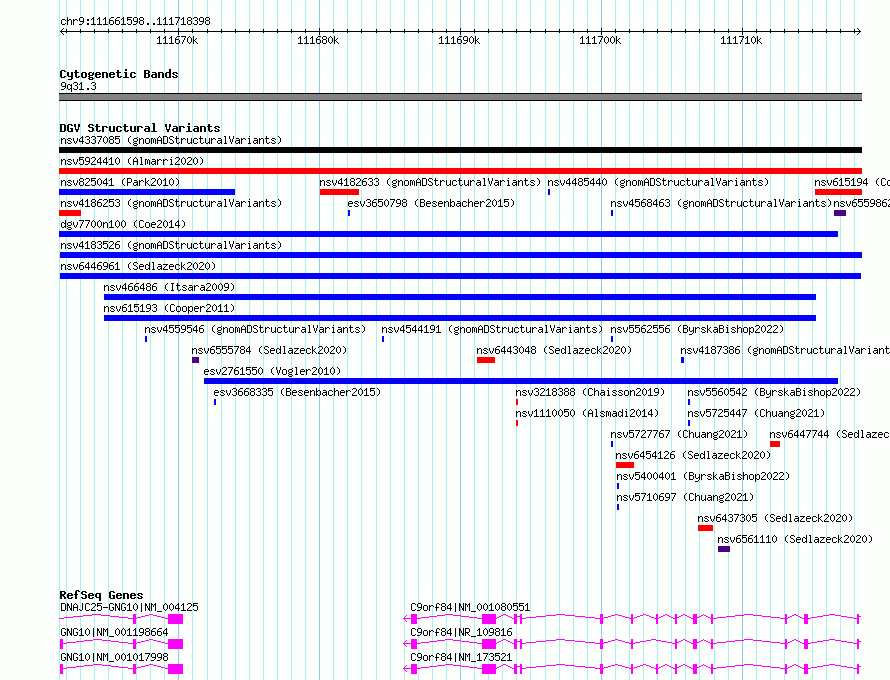
Task: Click nsv466486 (Itsara2009) label
Action: click(x=169, y=287)
